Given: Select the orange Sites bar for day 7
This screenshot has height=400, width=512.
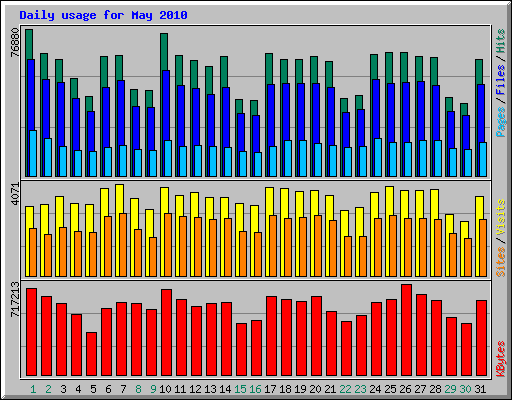Looking at the screenshot, I should [x=123, y=245].
